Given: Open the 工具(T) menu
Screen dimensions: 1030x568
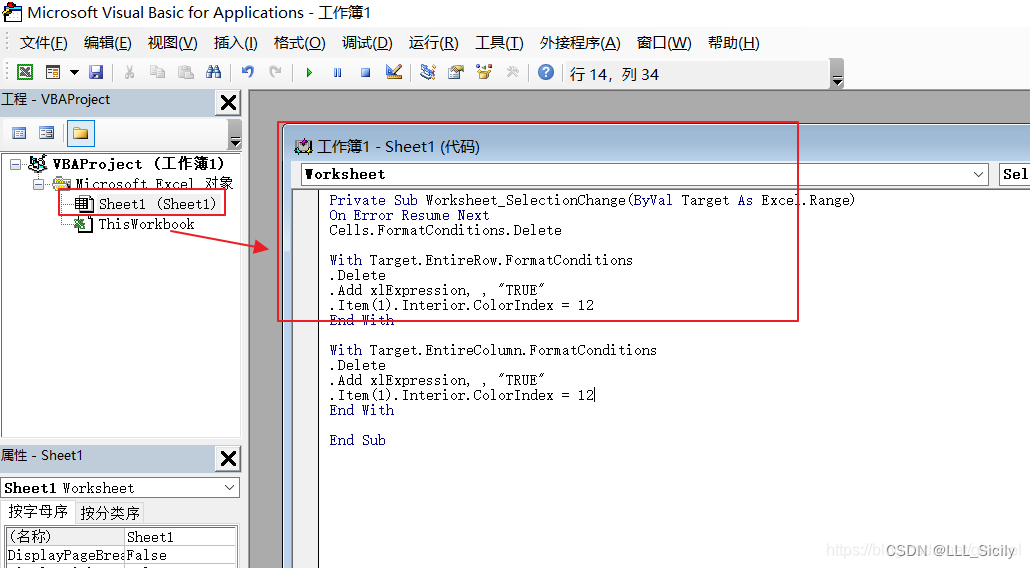Looking at the screenshot, I should click(499, 43).
